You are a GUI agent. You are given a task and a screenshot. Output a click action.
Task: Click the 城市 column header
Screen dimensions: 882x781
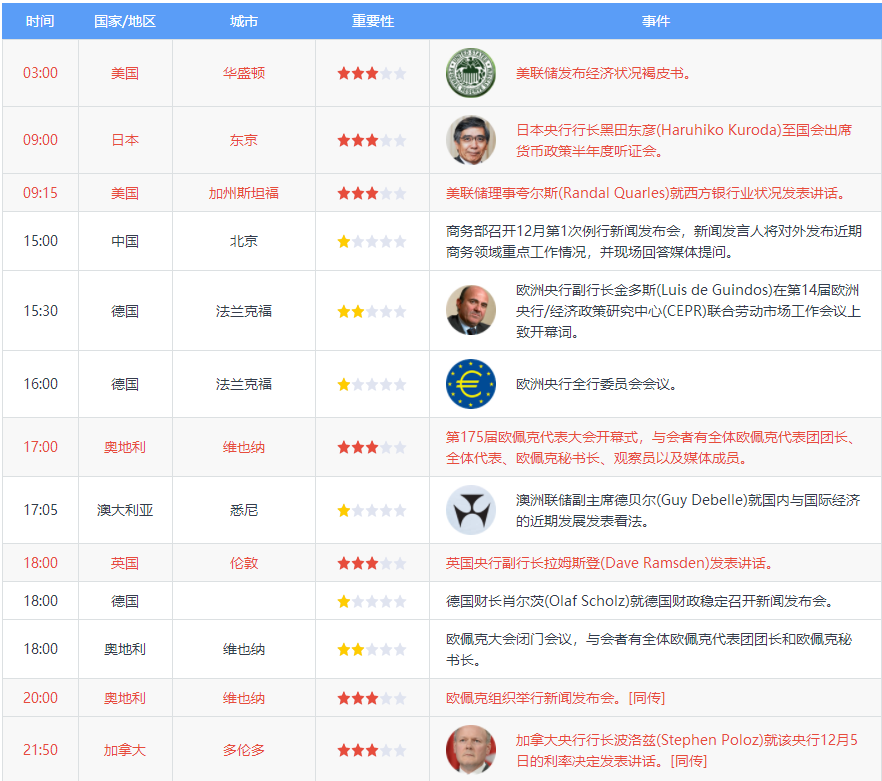pyautogui.click(x=244, y=21)
